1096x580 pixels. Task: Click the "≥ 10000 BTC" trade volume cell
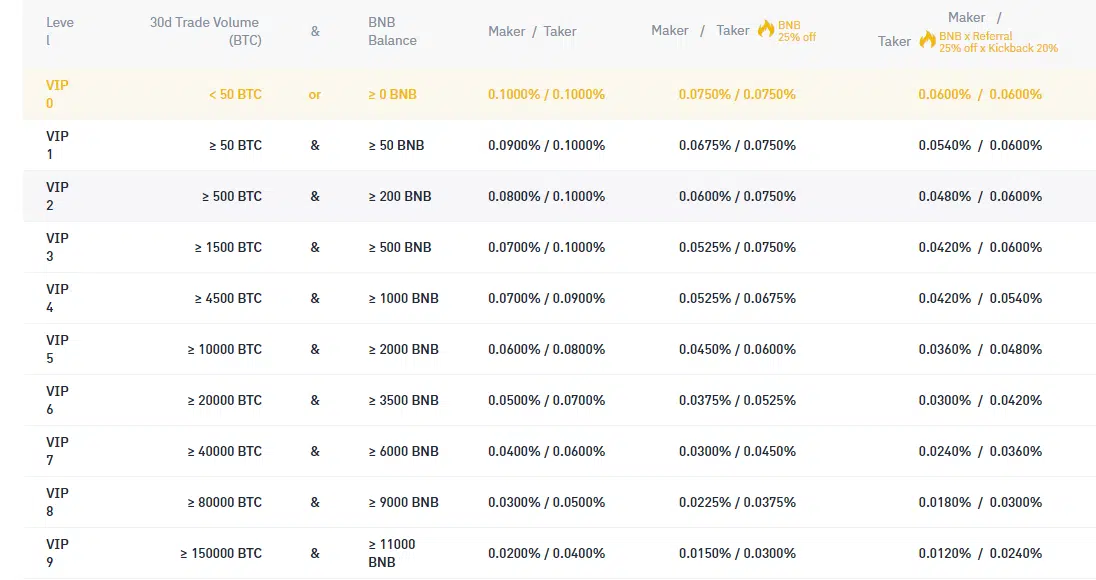[224, 349]
